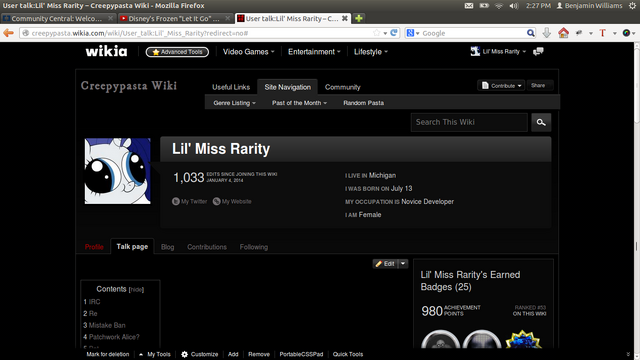The width and height of the screenshot is (640, 360).
Task: Open the Profile tab
Action: click(x=94, y=247)
